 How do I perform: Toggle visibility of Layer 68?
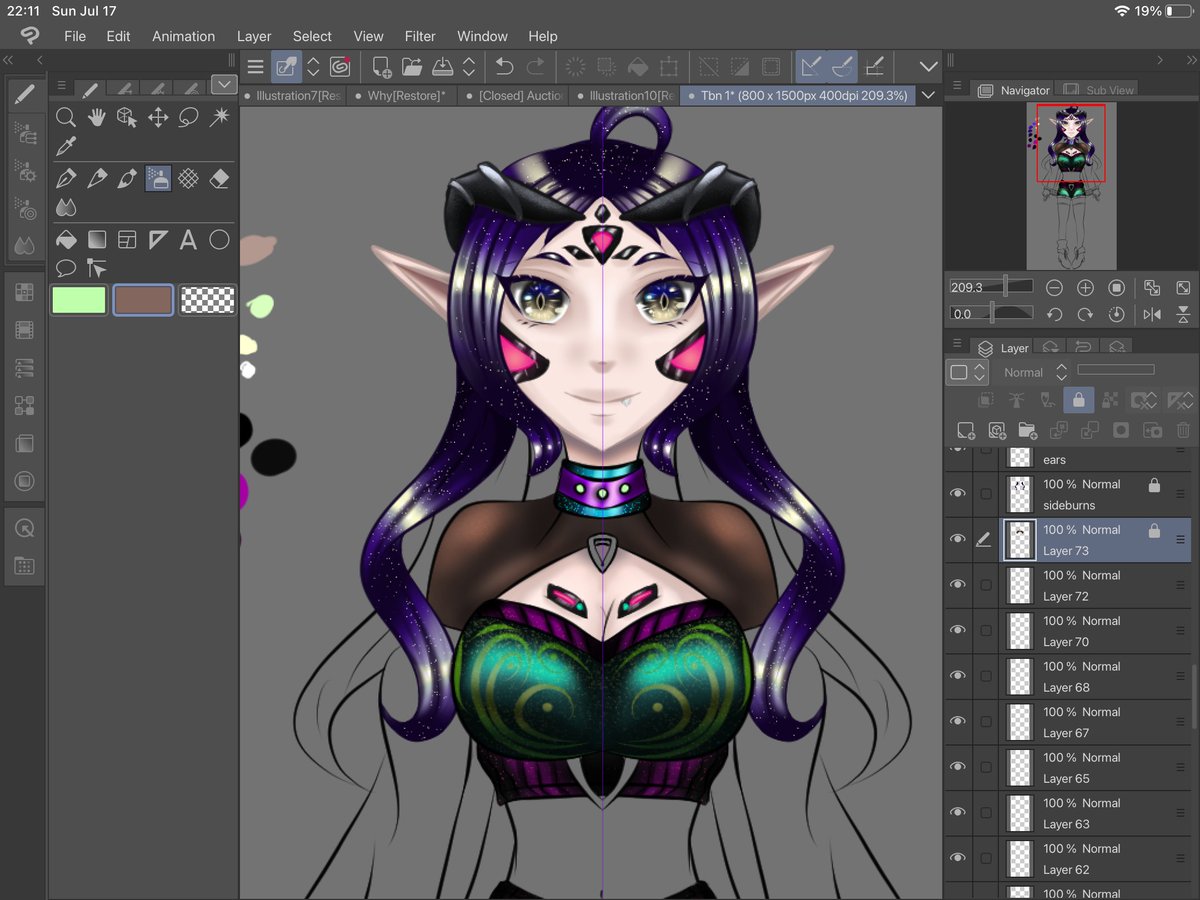click(958, 675)
